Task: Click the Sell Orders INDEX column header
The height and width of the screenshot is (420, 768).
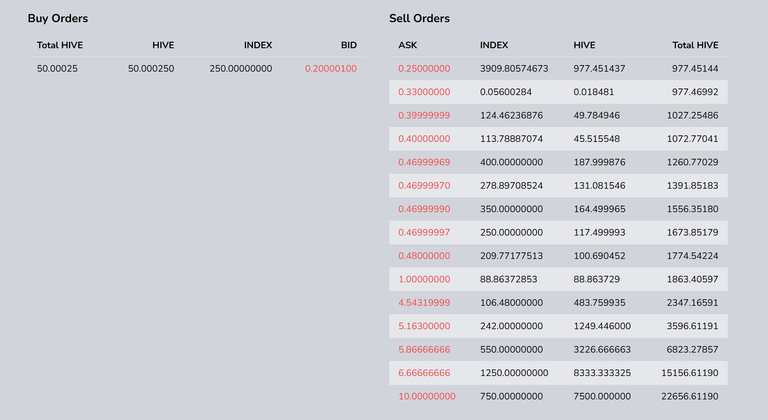Action: (x=494, y=45)
